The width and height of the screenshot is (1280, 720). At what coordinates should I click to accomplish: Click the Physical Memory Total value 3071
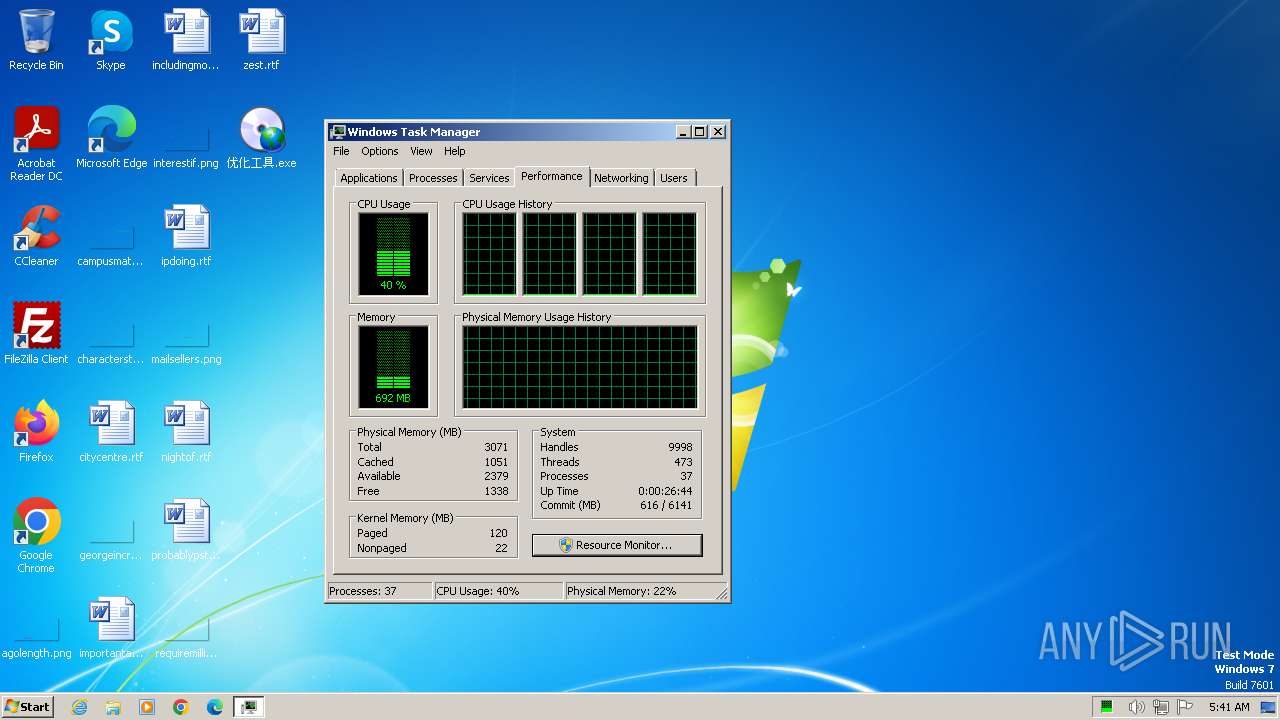coord(496,447)
